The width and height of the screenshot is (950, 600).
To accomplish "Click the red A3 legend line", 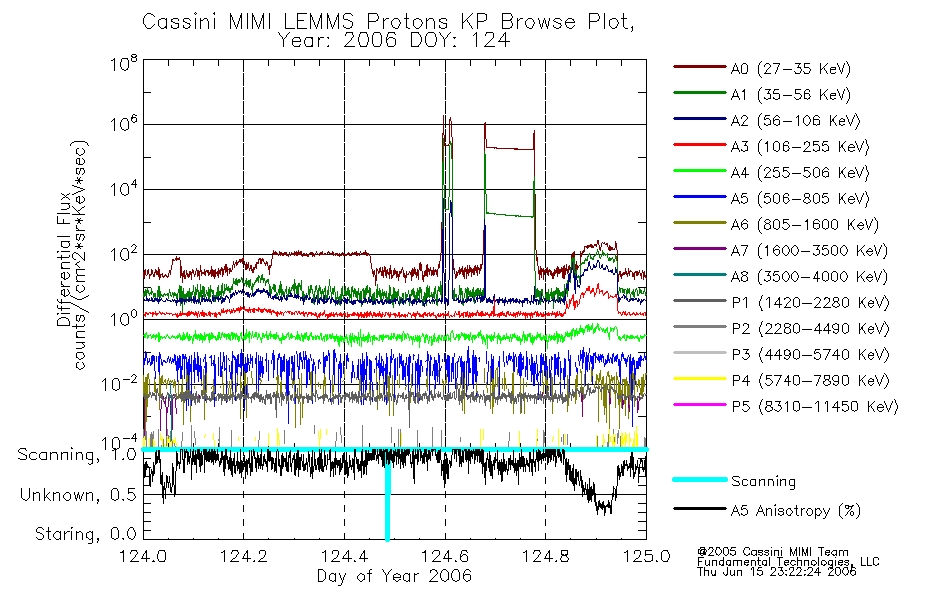I will [x=700, y=145].
